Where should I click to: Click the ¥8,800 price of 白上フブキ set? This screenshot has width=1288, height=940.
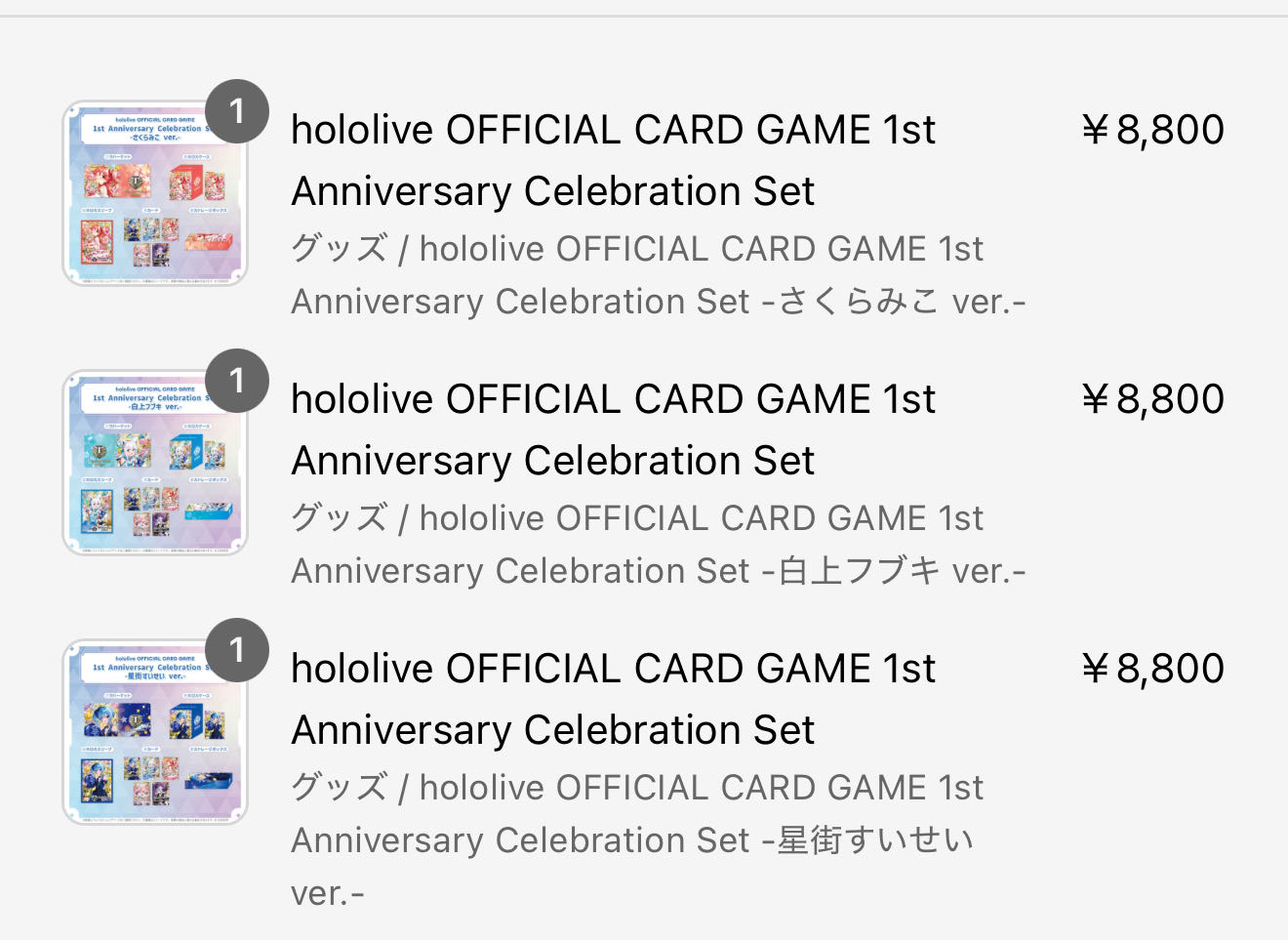tap(1152, 399)
